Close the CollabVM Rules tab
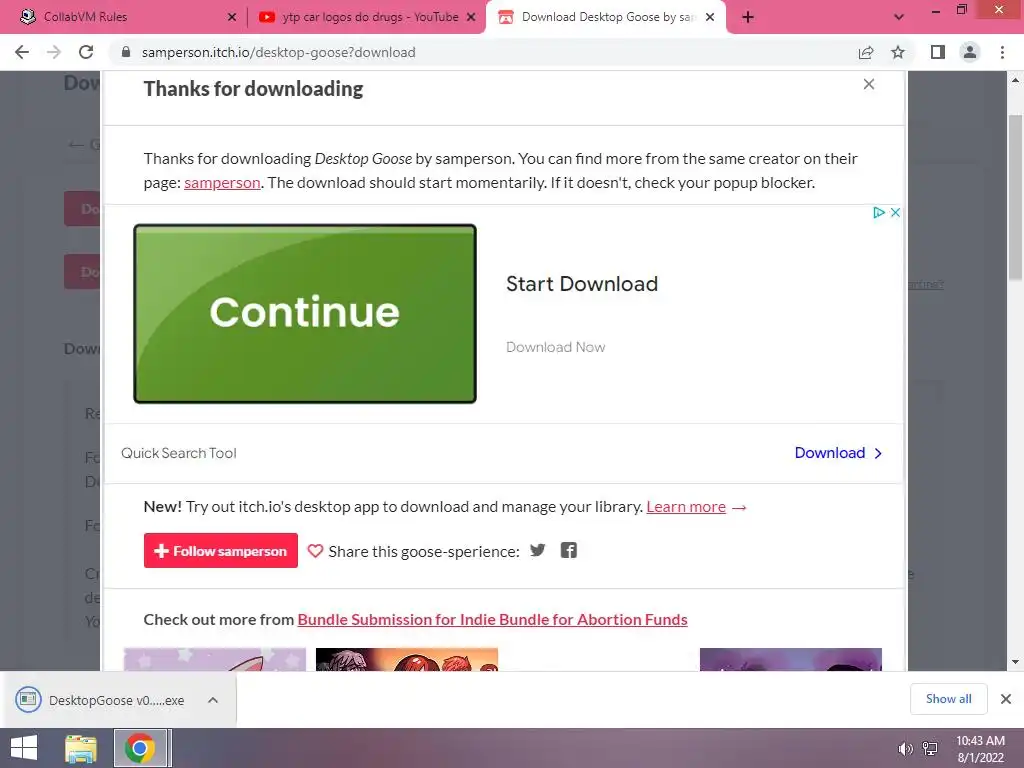Viewport: 1024px width, 768px height. [232, 18]
